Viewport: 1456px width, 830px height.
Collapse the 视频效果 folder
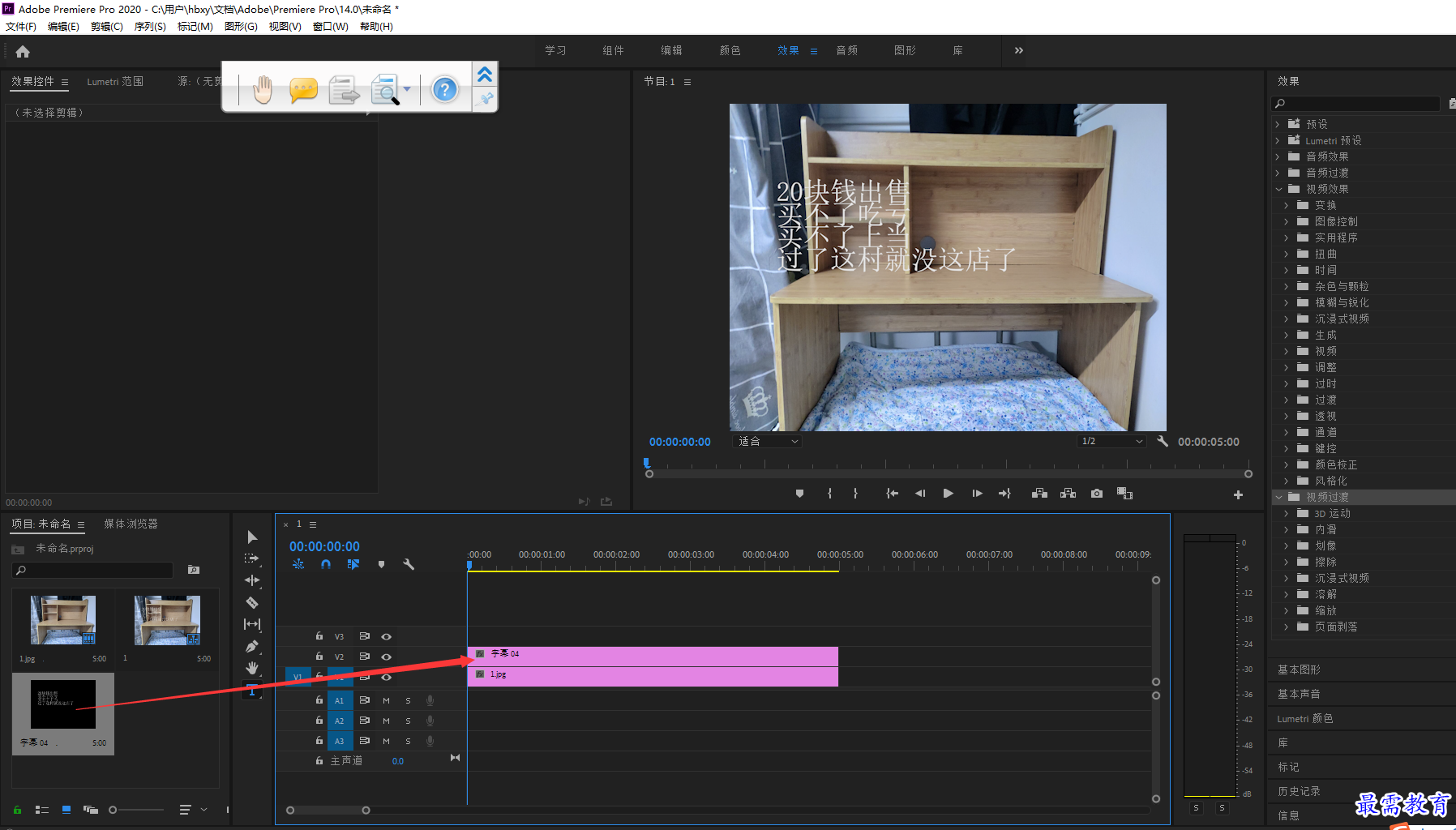(x=1278, y=189)
